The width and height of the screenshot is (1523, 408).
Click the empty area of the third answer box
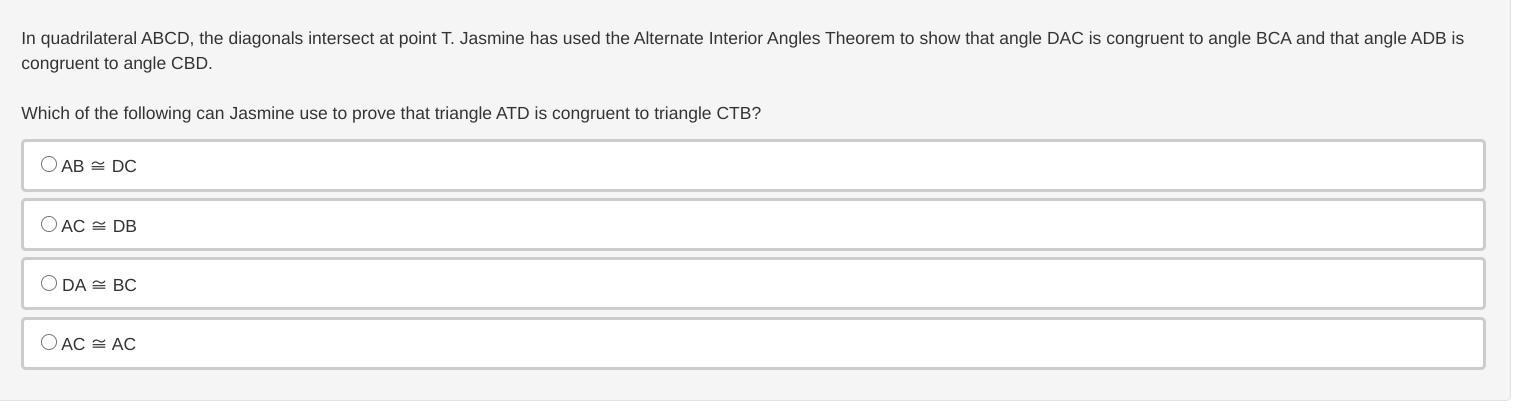[800, 284]
